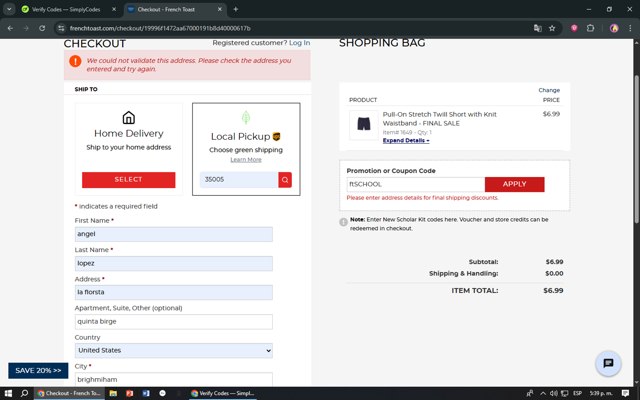Click the SAVE 20% banner button
640x400 pixels.
[38, 371]
